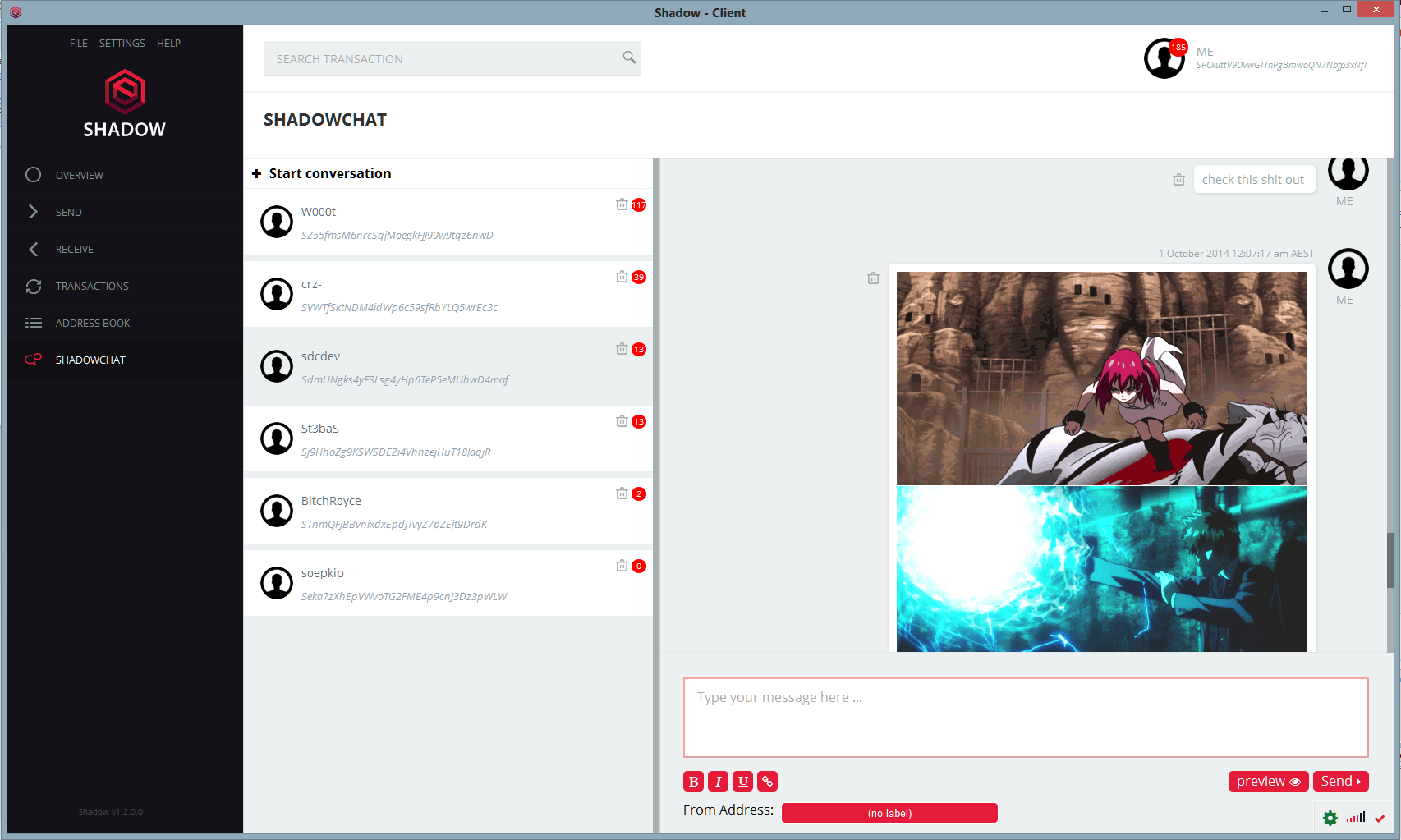Image resolution: width=1401 pixels, height=840 pixels.
Task: Delete the image message via trash icon
Action: pos(873,278)
